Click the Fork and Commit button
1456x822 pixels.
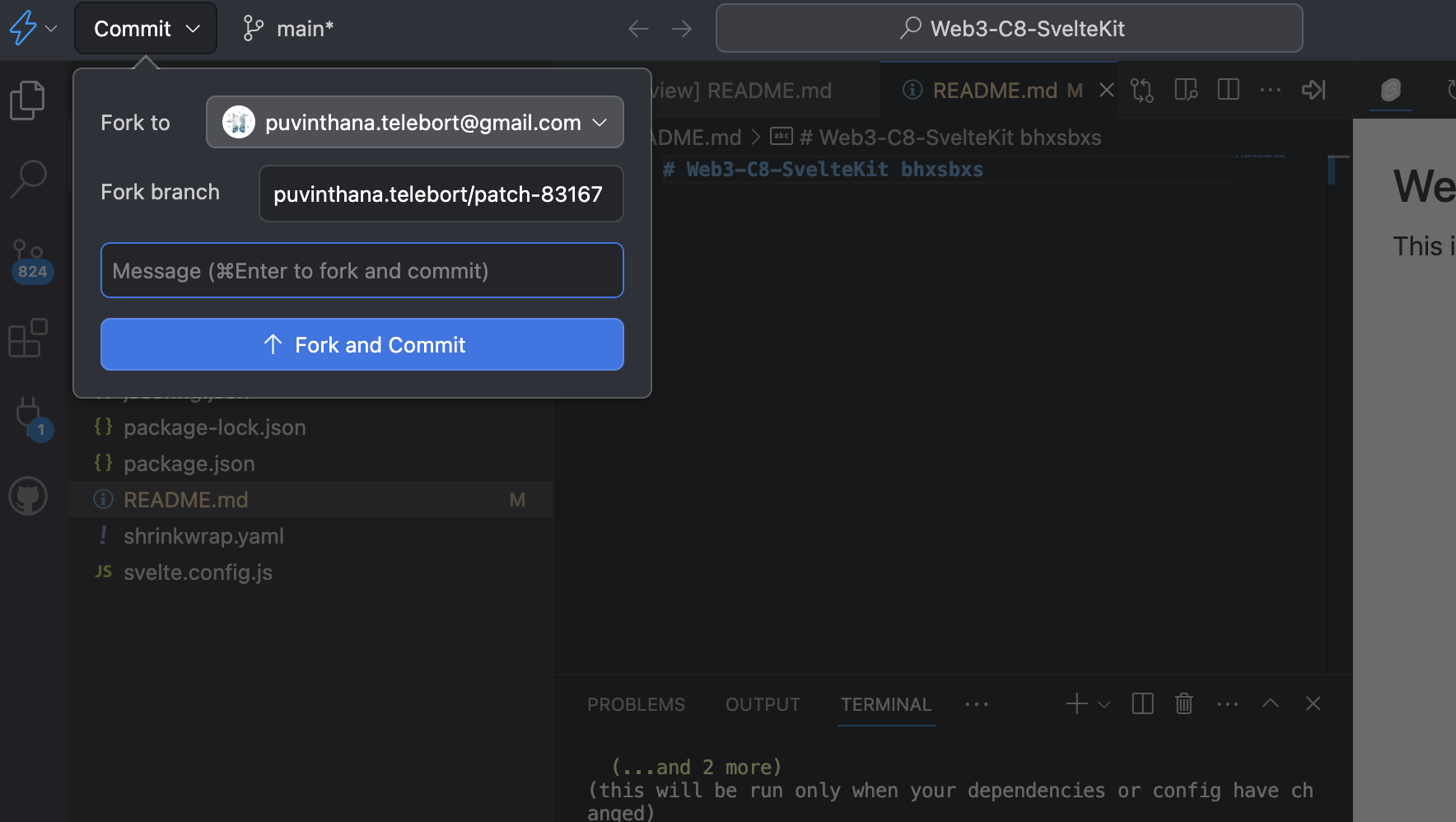(362, 344)
